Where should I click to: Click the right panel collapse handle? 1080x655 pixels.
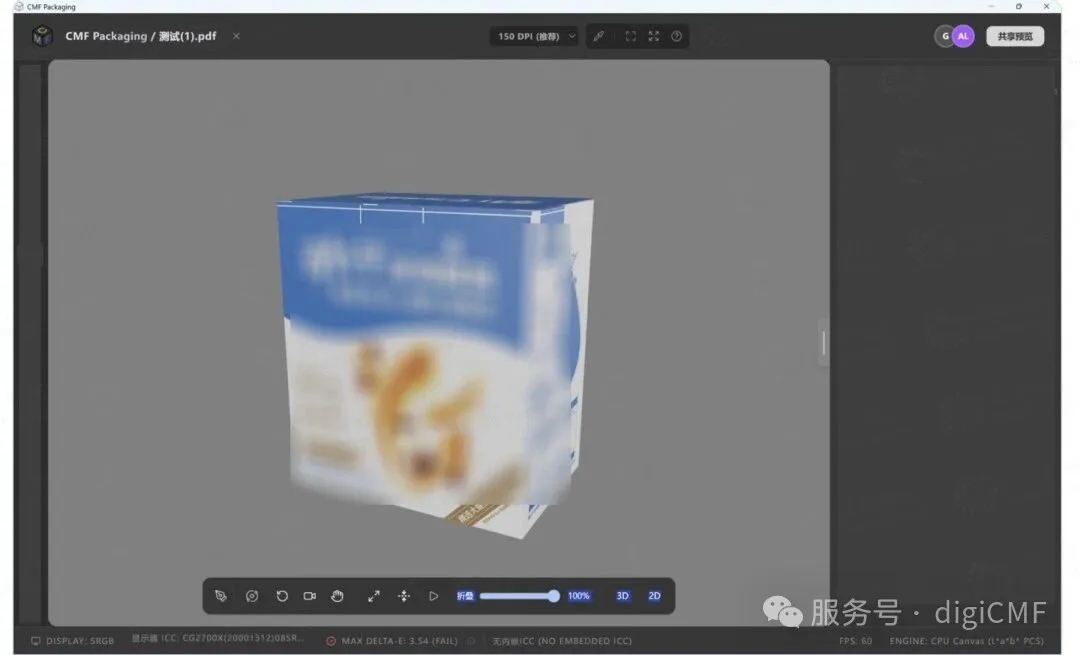[x=823, y=343]
